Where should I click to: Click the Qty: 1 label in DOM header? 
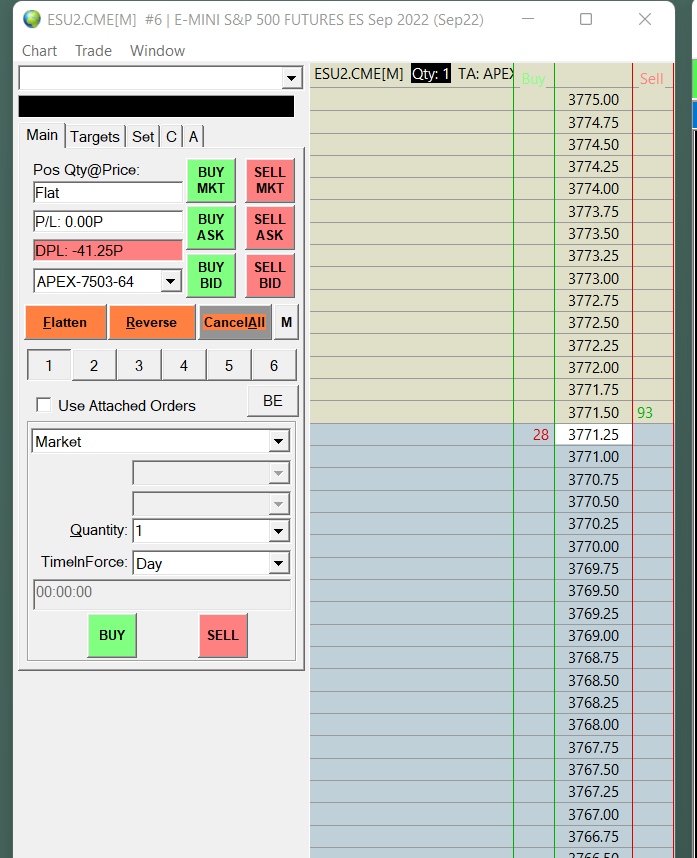pyautogui.click(x=431, y=74)
